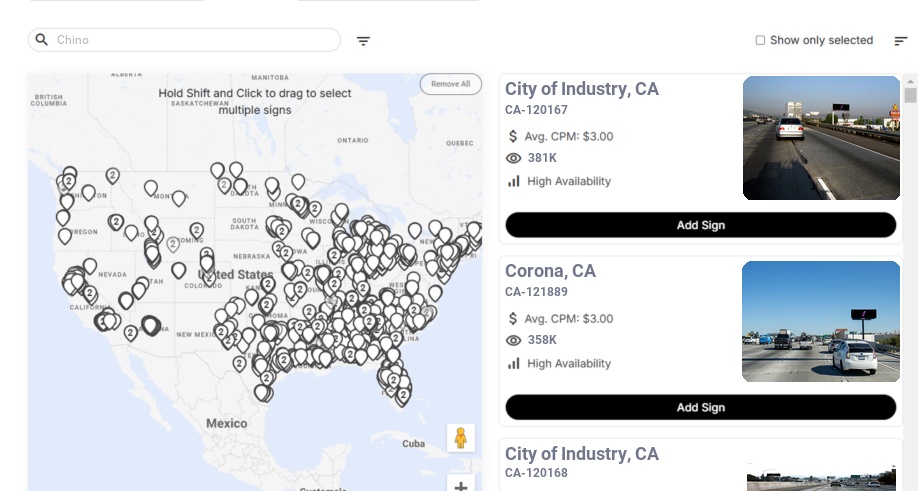
Task: Select the Corona, CA listing title
Action: tap(550, 271)
